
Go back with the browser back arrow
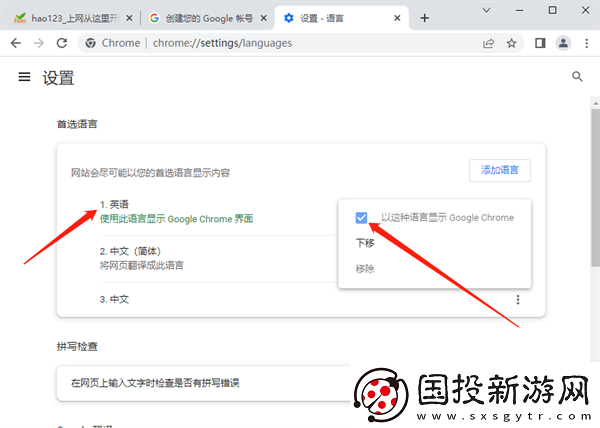(x=16, y=43)
